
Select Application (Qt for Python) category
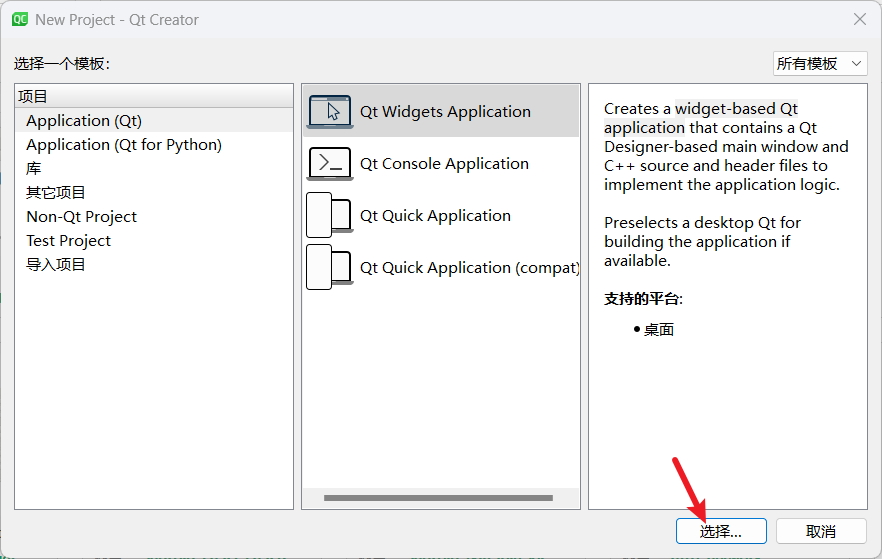click(154, 145)
